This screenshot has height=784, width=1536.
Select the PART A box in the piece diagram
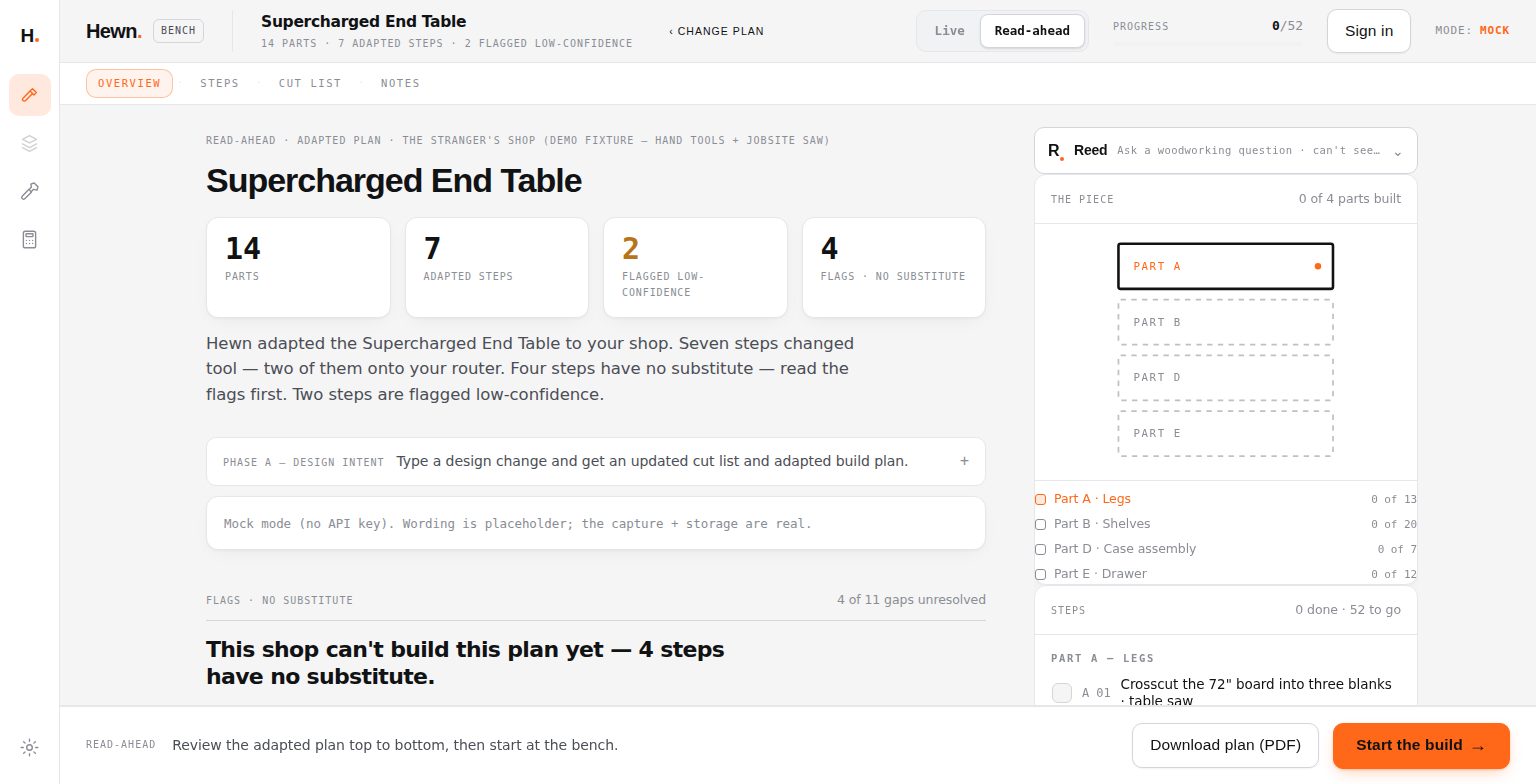[1225, 266]
